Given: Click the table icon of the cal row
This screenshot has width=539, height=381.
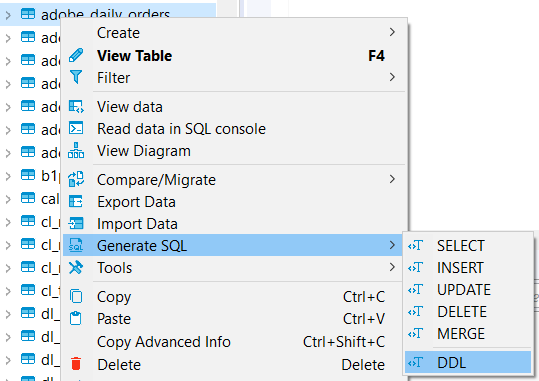Looking at the screenshot, I should (28, 198).
